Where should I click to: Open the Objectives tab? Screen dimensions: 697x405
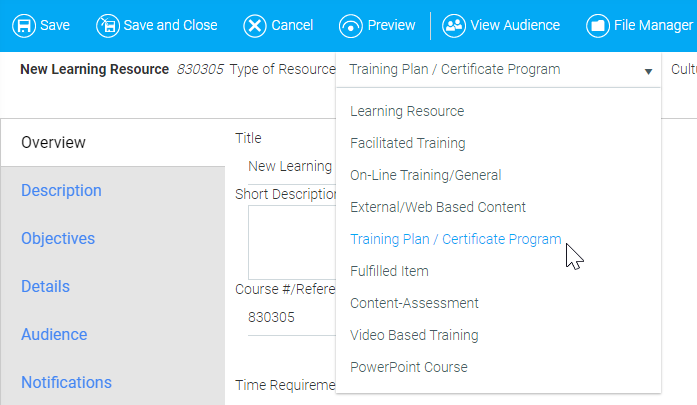point(58,238)
